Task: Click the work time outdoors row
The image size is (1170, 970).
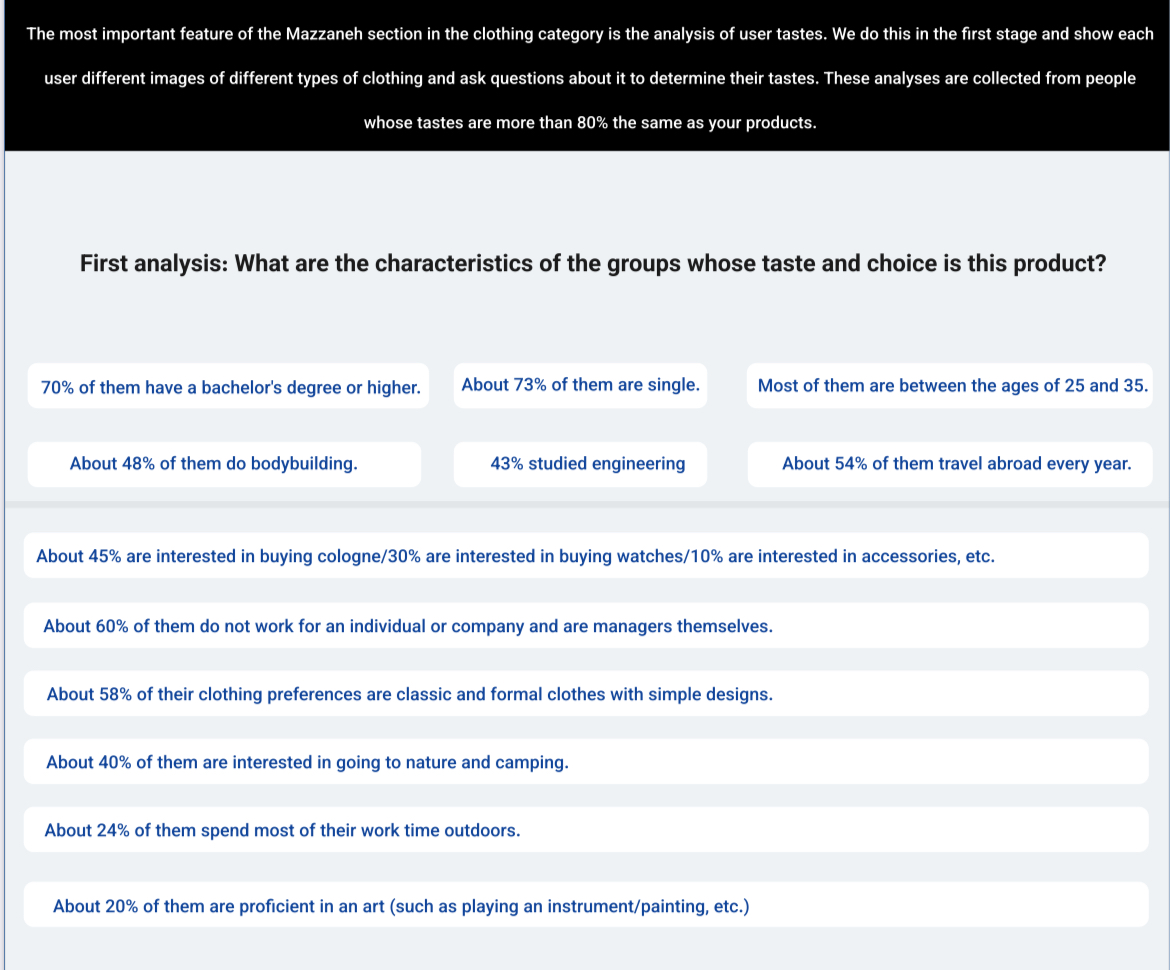Action: pos(282,830)
